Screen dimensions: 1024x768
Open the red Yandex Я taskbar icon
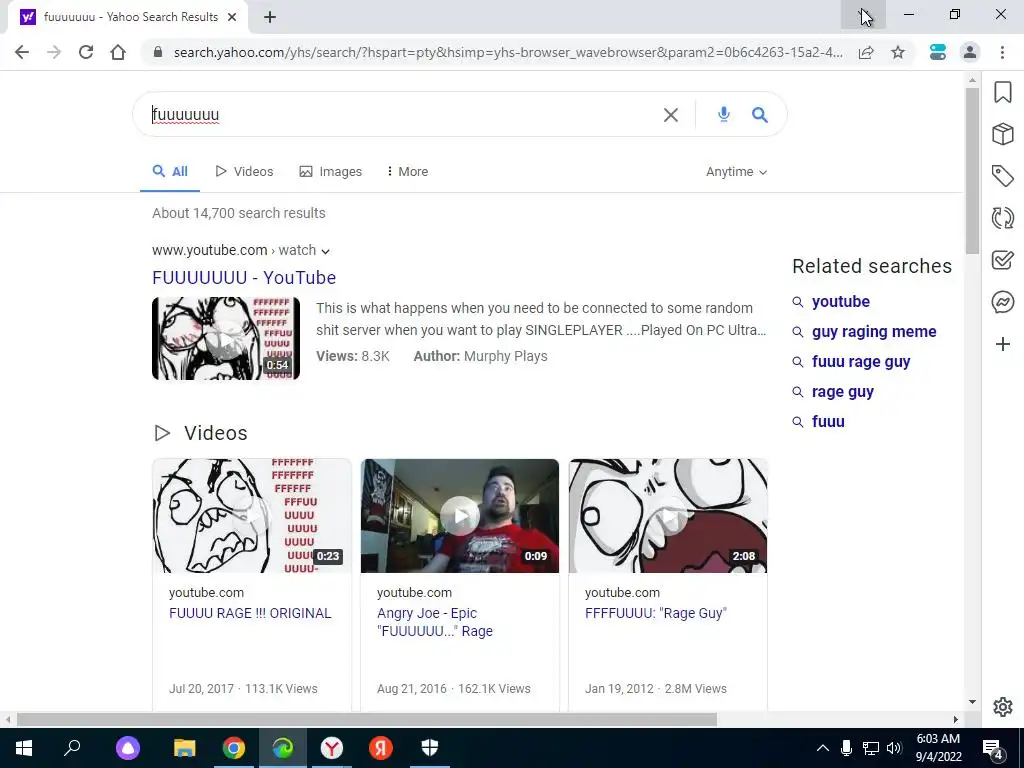click(x=381, y=748)
